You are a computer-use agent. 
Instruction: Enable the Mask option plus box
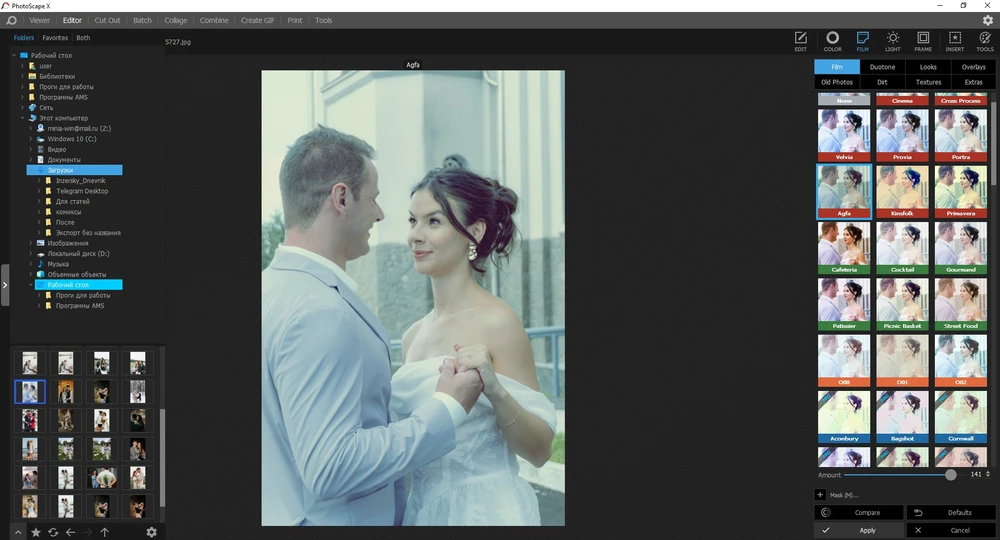(821, 495)
